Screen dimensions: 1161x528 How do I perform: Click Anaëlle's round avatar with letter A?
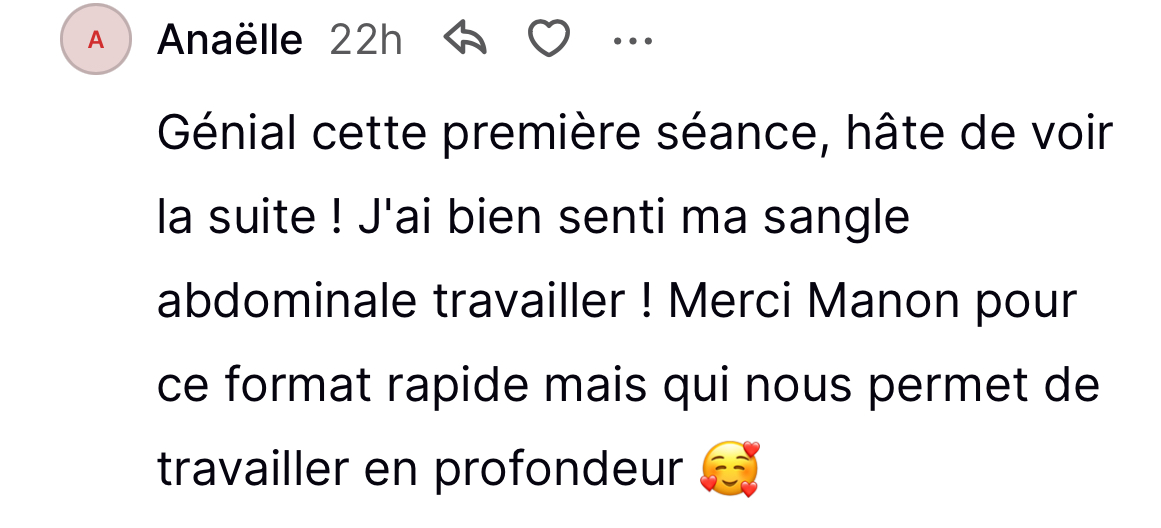point(96,40)
